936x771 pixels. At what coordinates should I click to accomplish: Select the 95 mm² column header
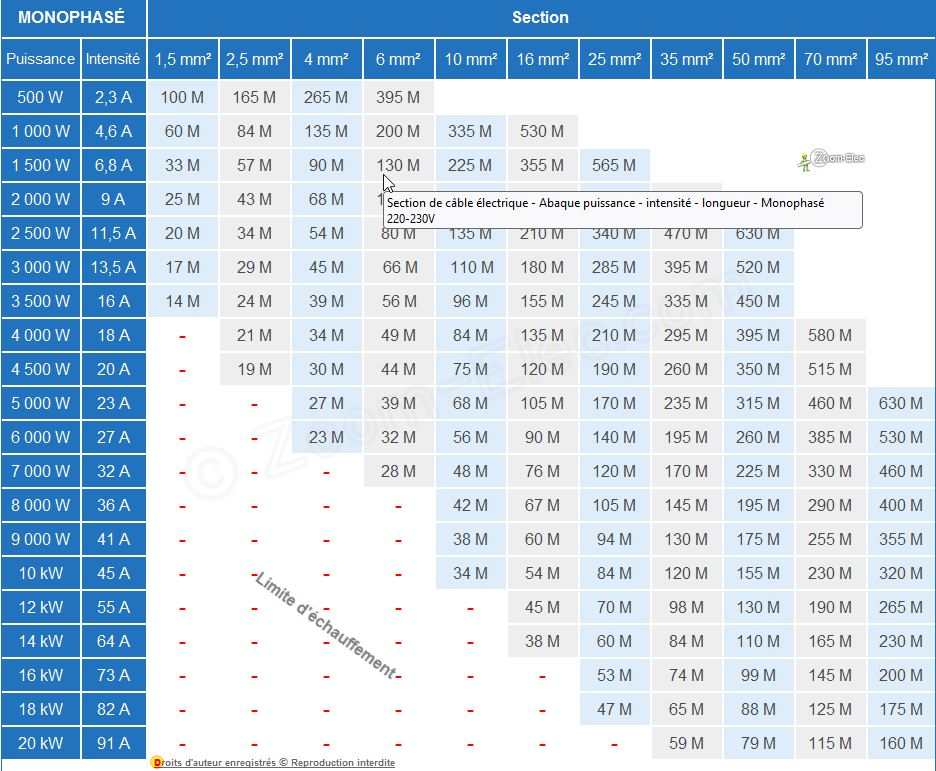click(x=901, y=59)
